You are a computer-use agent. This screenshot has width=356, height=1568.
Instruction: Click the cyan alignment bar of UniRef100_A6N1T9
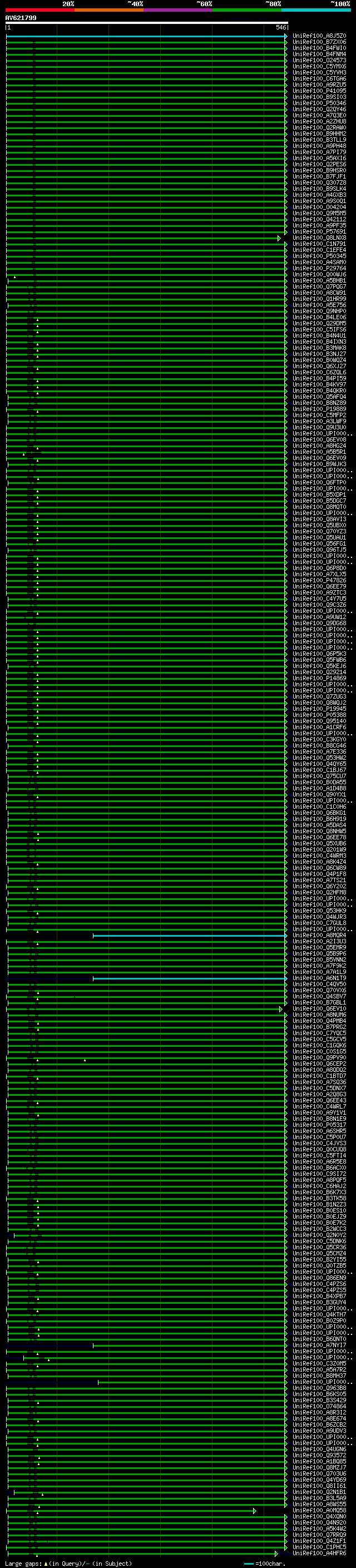pos(190,979)
